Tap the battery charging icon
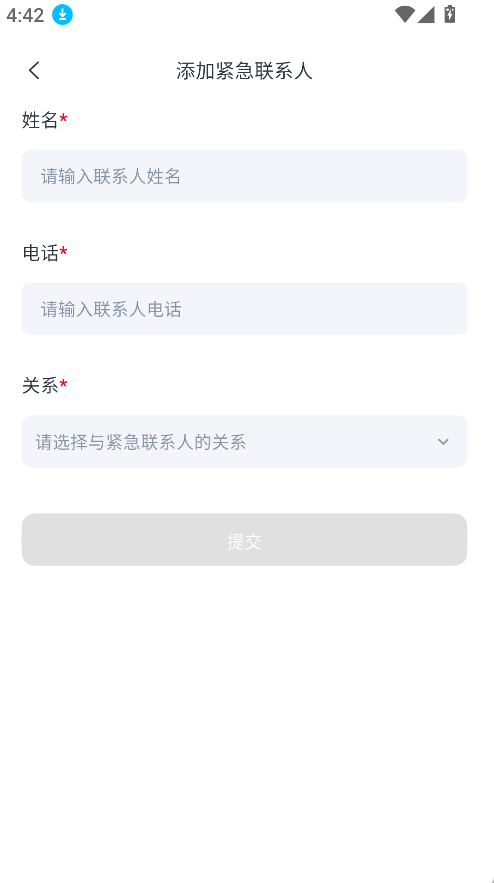494x883 pixels. (450, 14)
